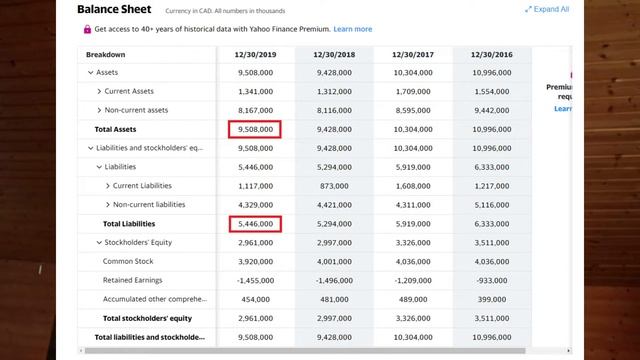Viewport: 640px width, 360px height.
Task: Click Retained Earnings 2019 value -1,455,000
Action: 256,280
